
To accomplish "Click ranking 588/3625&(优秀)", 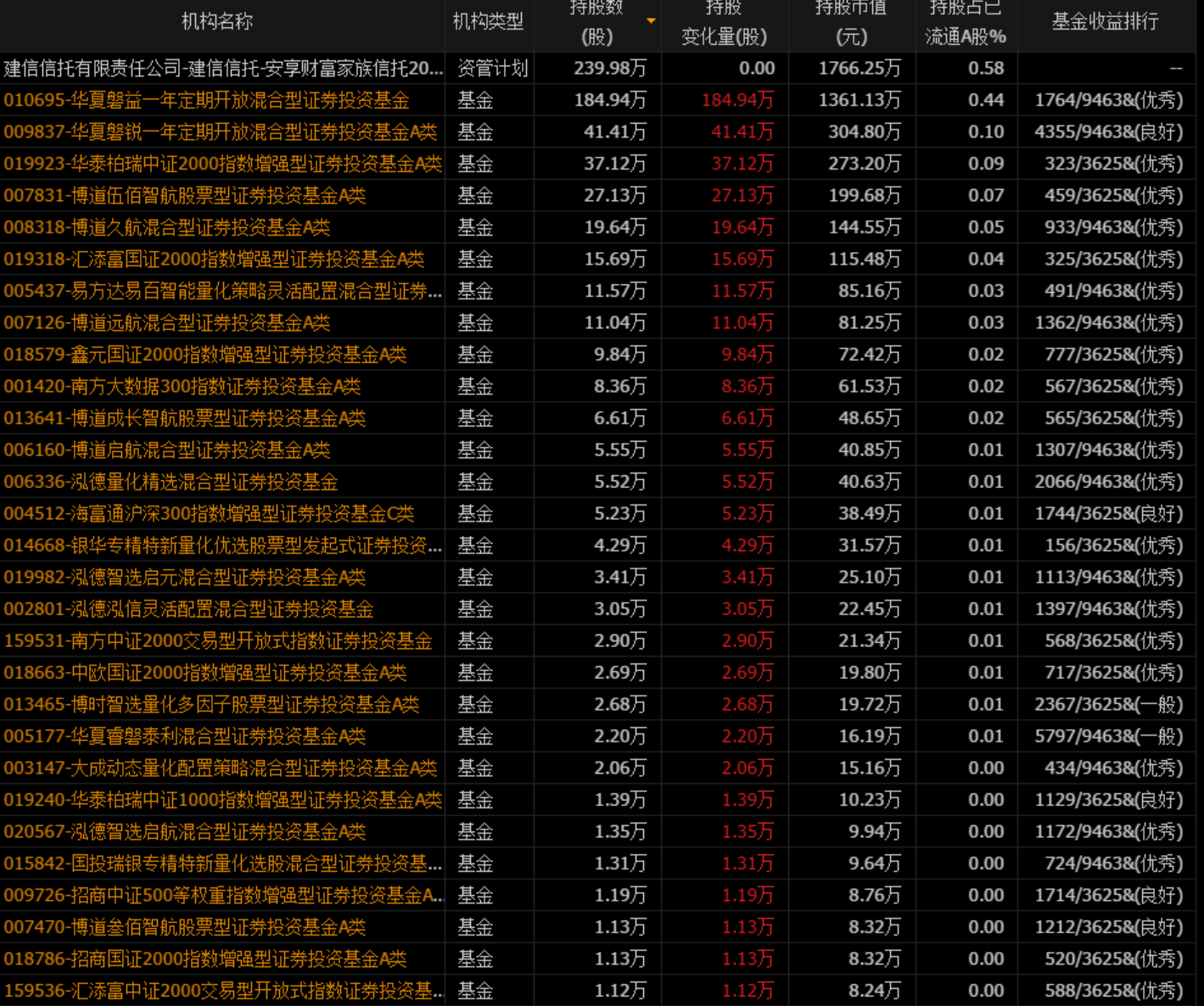I will (1114, 991).
